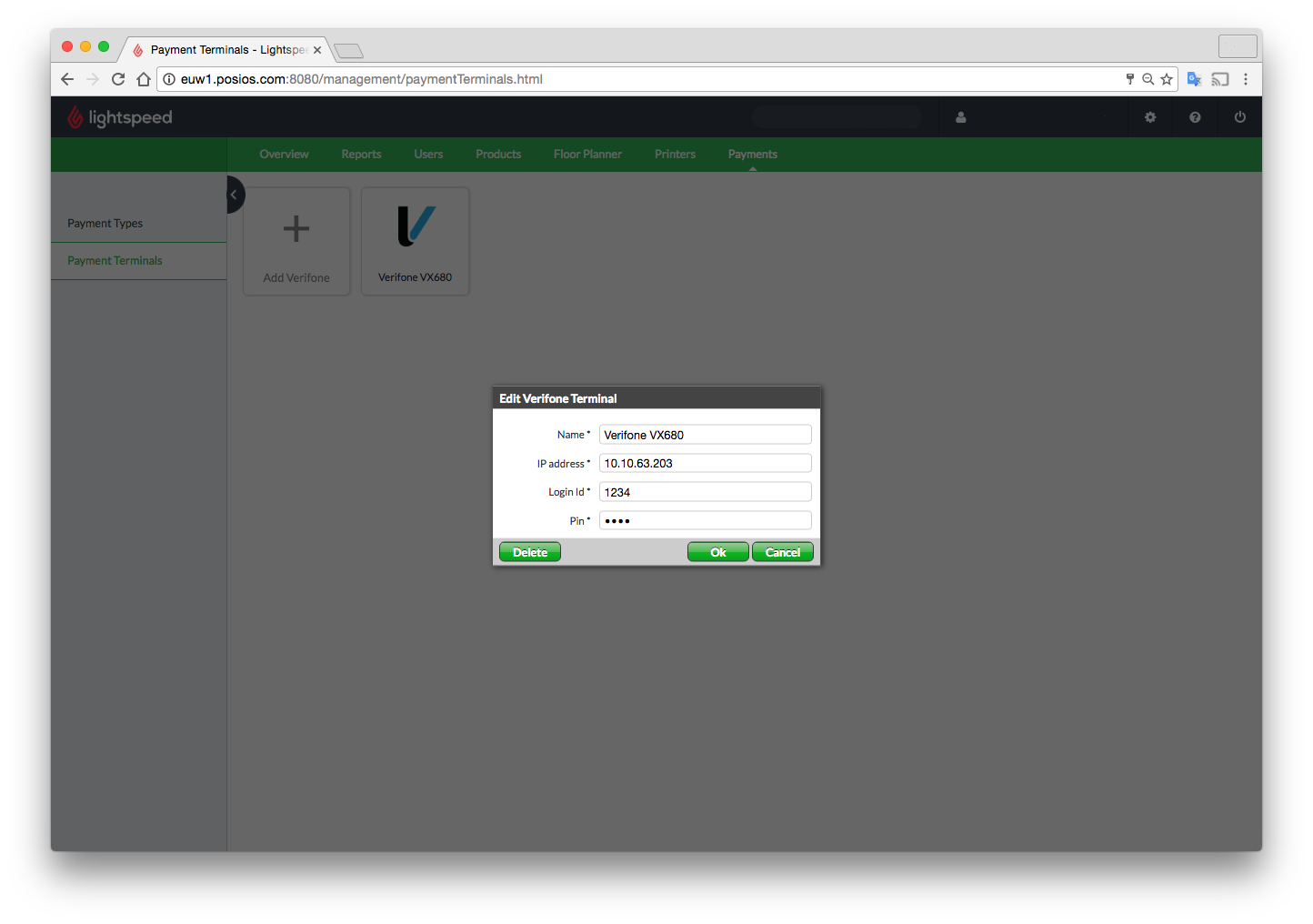Image resolution: width=1313 pixels, height=924 pixels.
Task: View site info icon in address bar
Action: coord(169,79)
